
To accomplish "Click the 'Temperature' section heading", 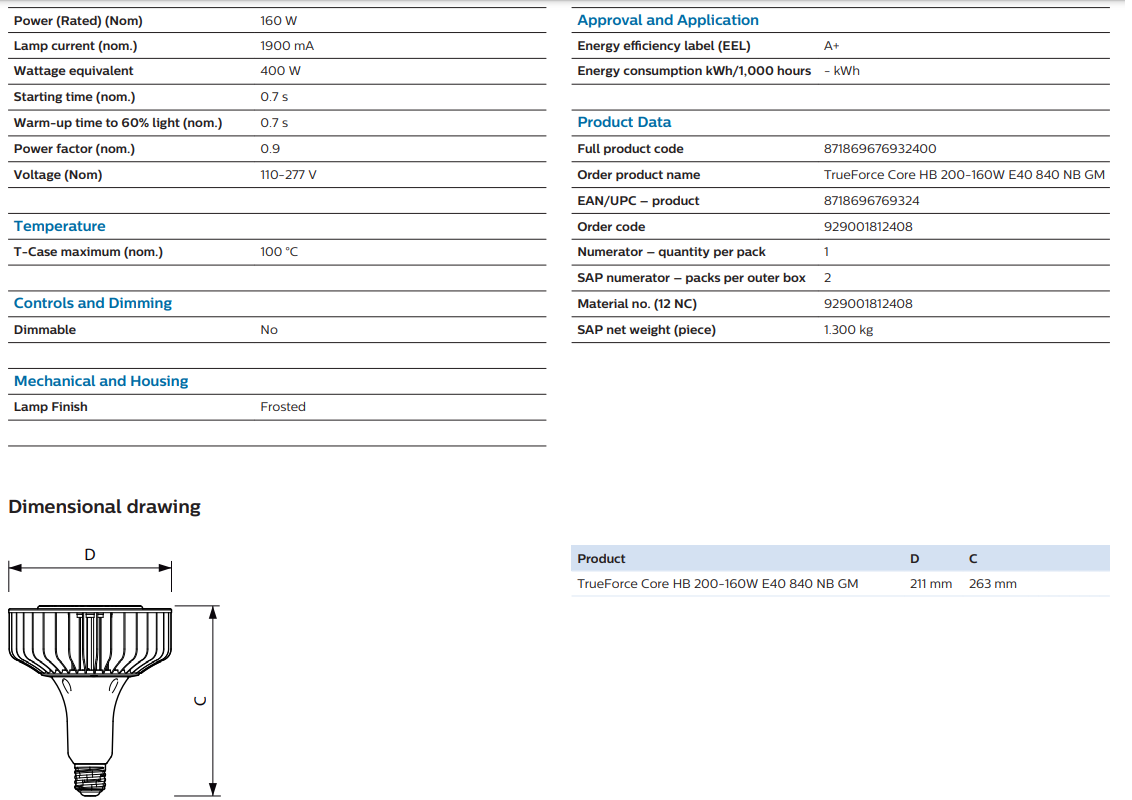I will [59, 226].
